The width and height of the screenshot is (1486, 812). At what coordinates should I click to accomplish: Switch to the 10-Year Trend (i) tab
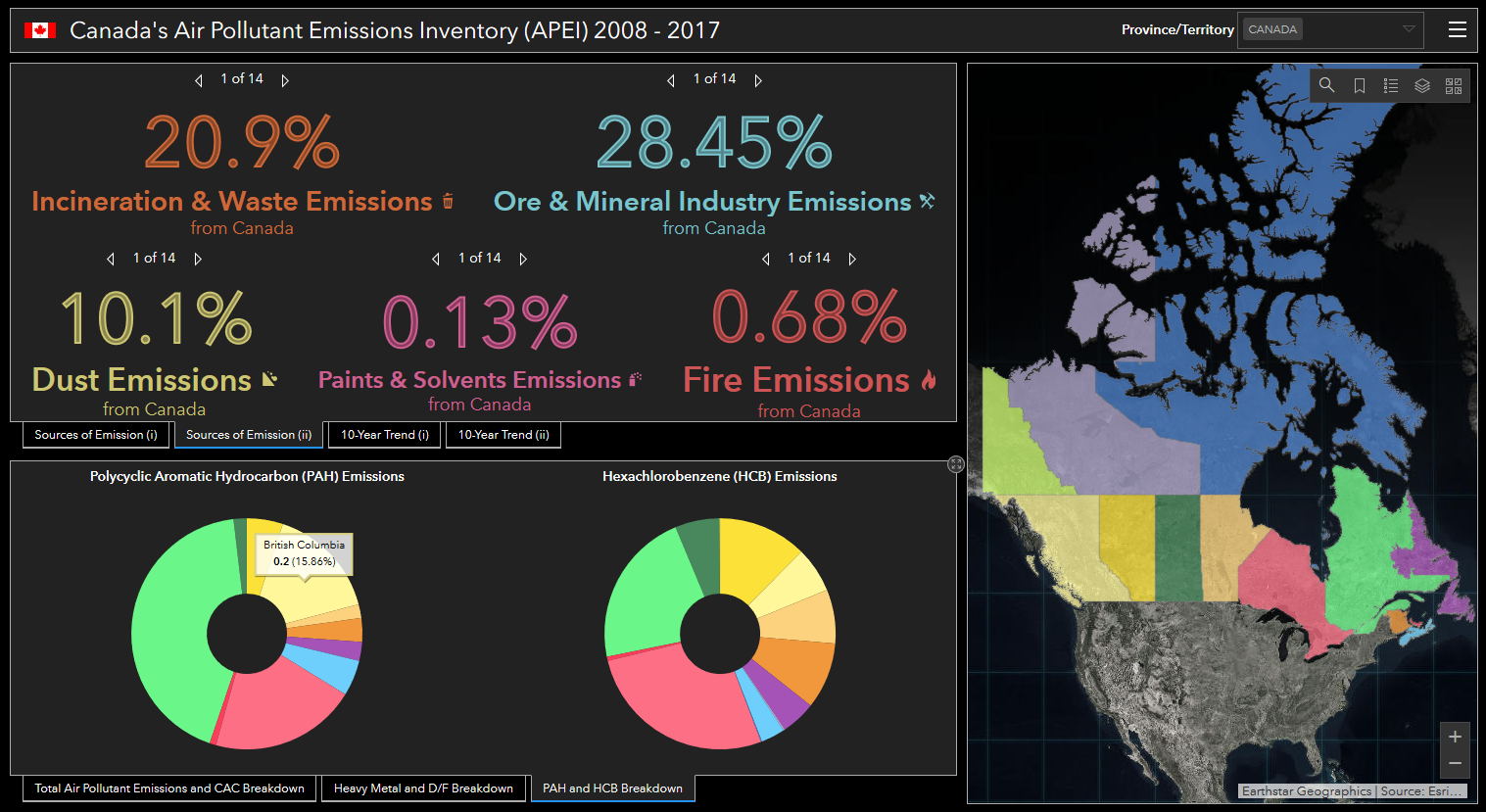[384, 434]
